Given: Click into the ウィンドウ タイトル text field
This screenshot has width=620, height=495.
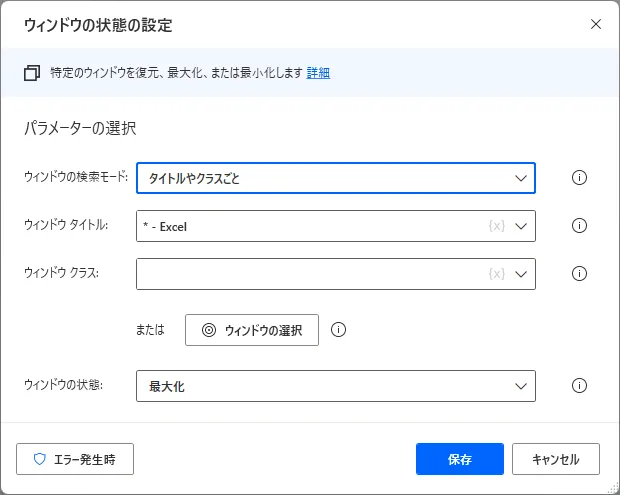Looking at the screenshot, I should (x=310, y=226).
